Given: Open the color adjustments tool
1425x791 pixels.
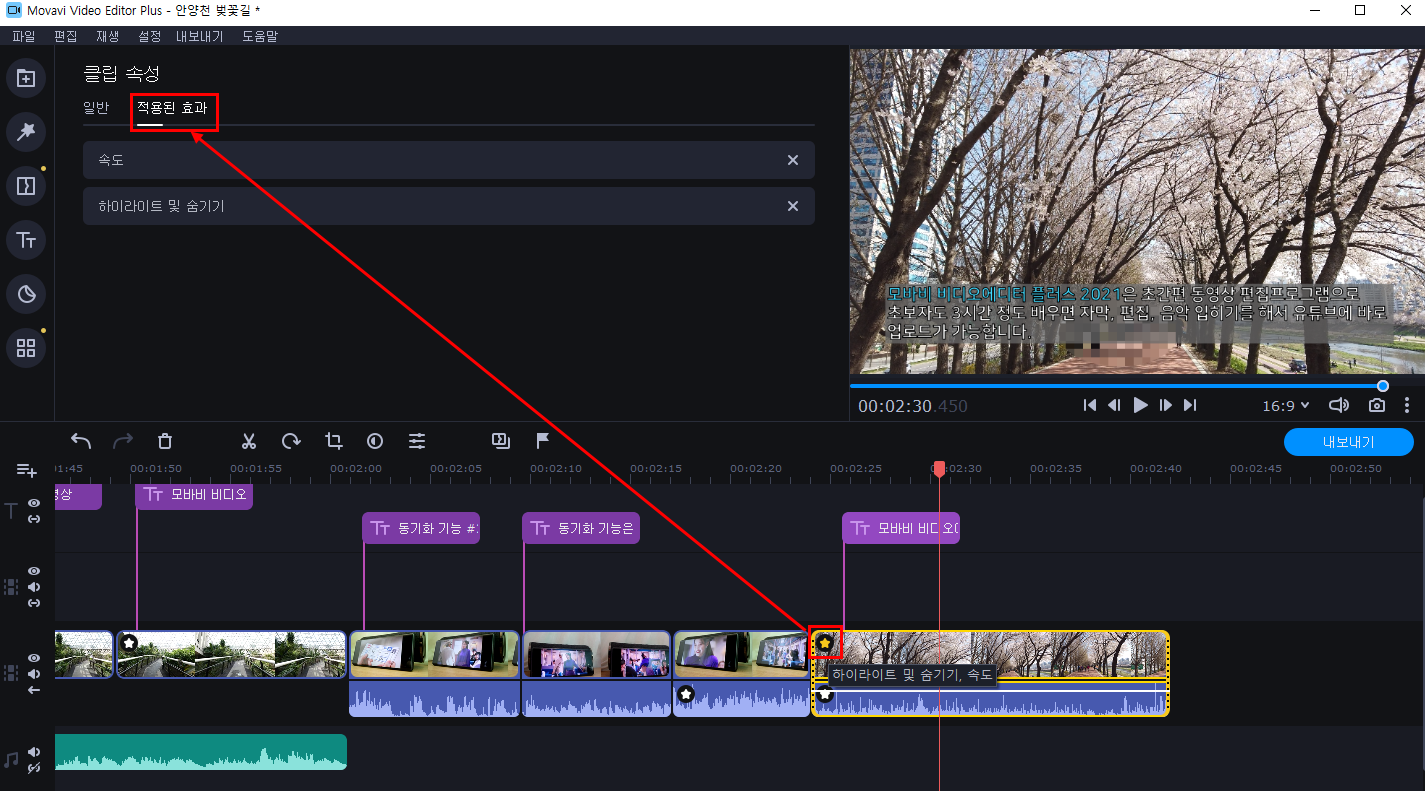Looking at the screenshot, I should [375, 441].
